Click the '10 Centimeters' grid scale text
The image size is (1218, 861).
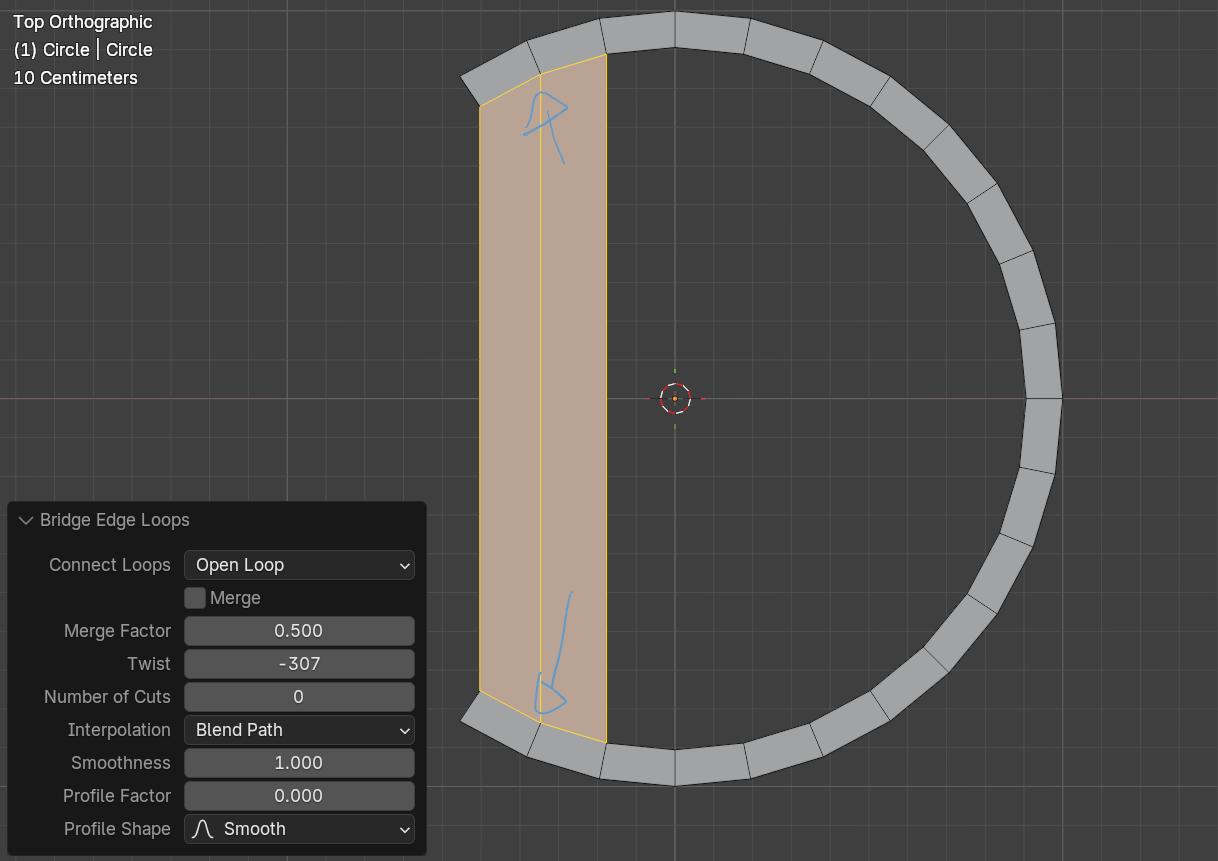[x=76, y=78]
